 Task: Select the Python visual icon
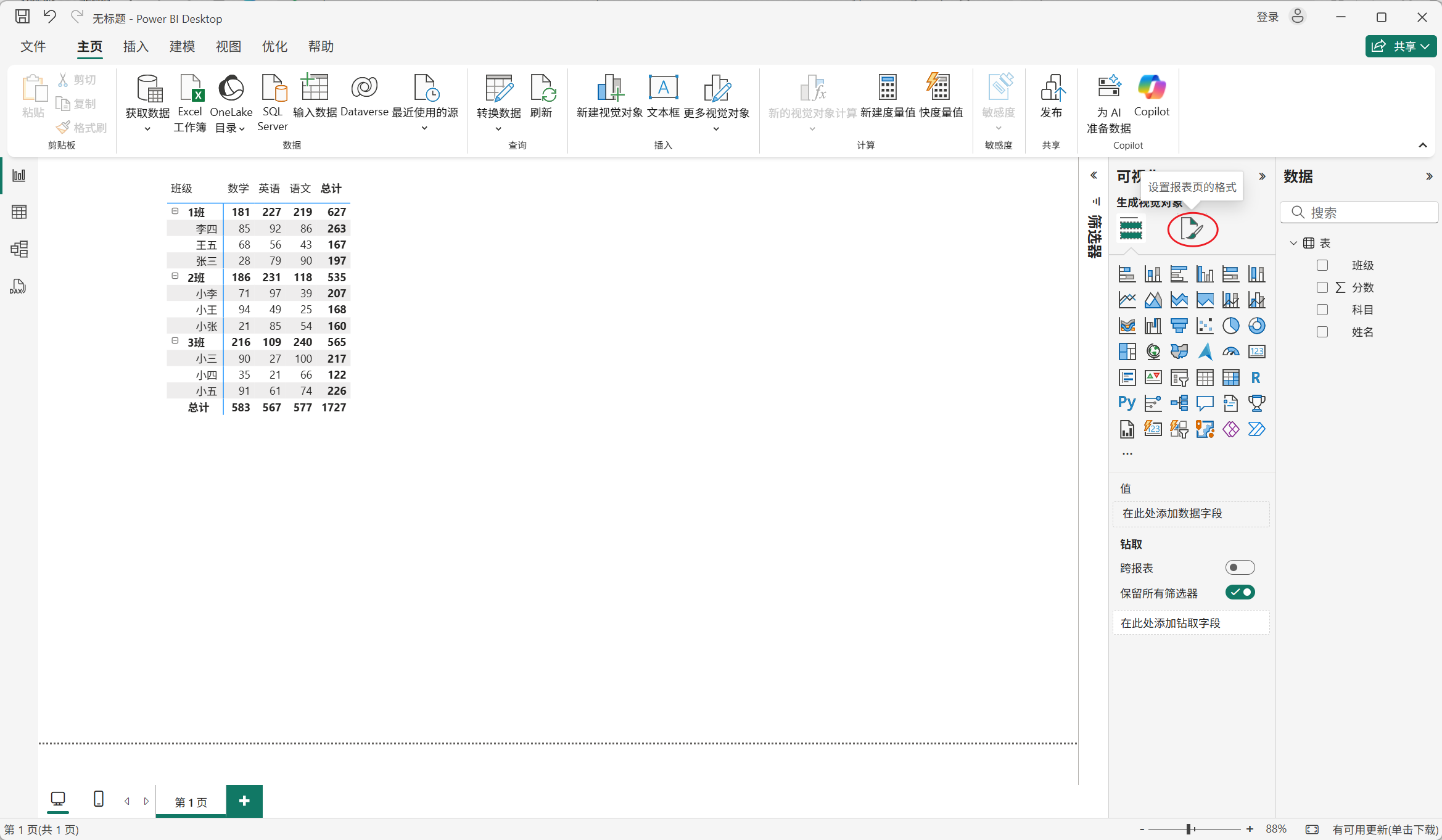pos(1126,403)
